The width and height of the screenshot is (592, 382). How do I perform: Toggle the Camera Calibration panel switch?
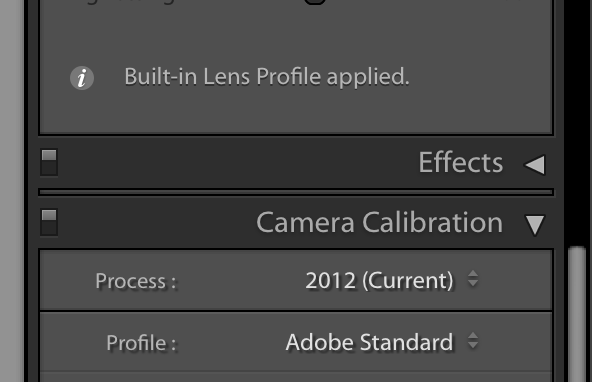coord(49,223)
